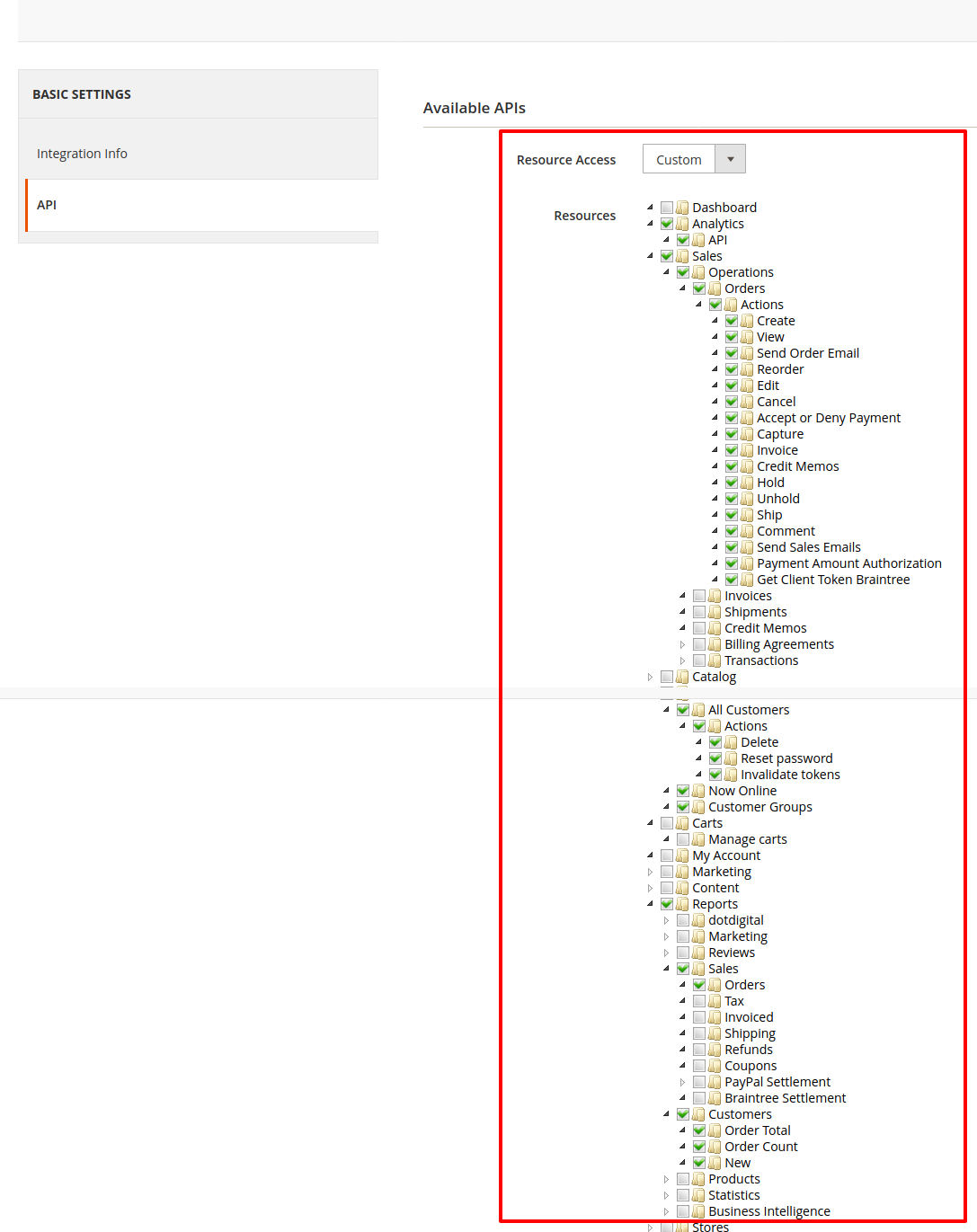Select the Comment action label

point(786,531)
